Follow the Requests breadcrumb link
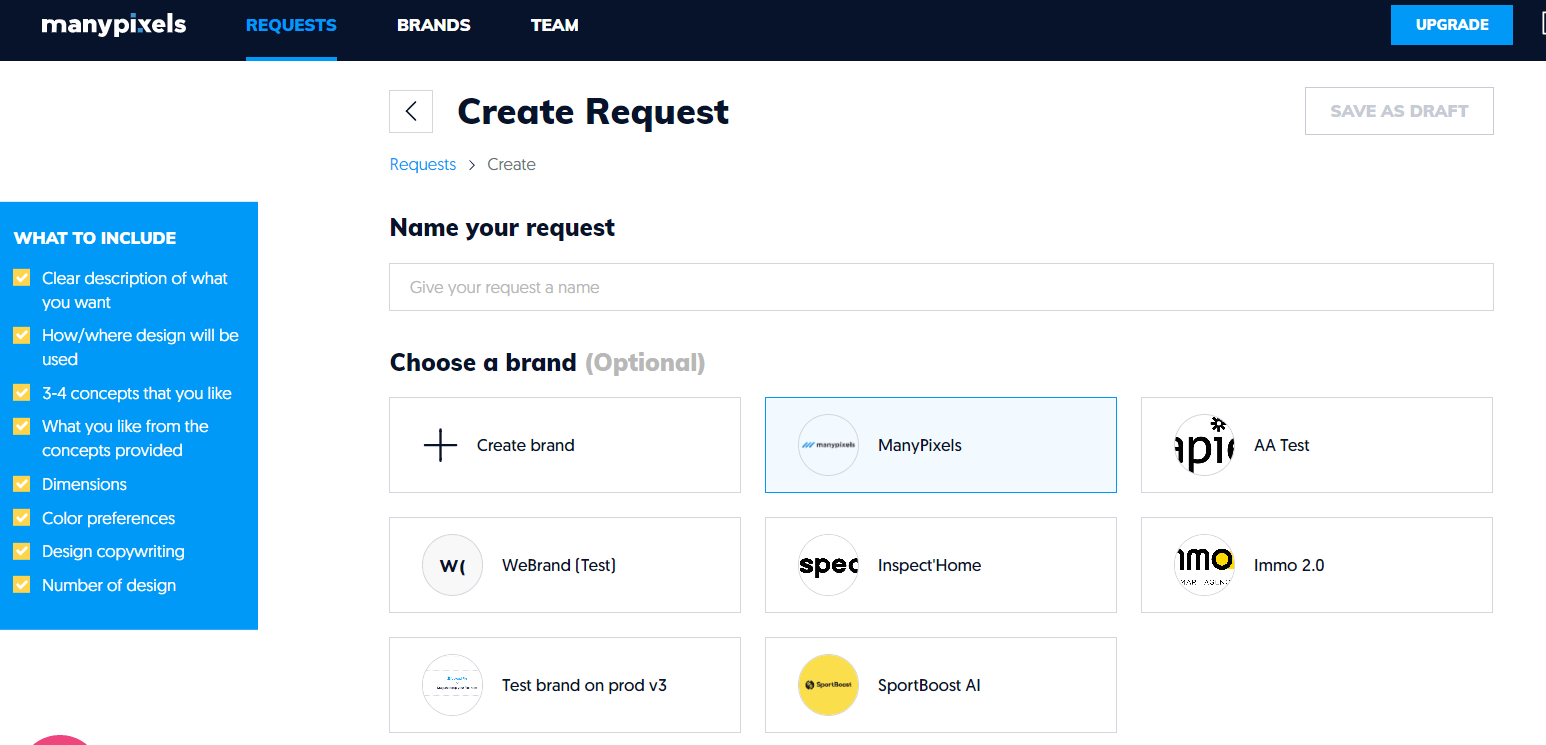This screenshot has width=1546, height=745. pyautogui.click(x=423, y=165)
